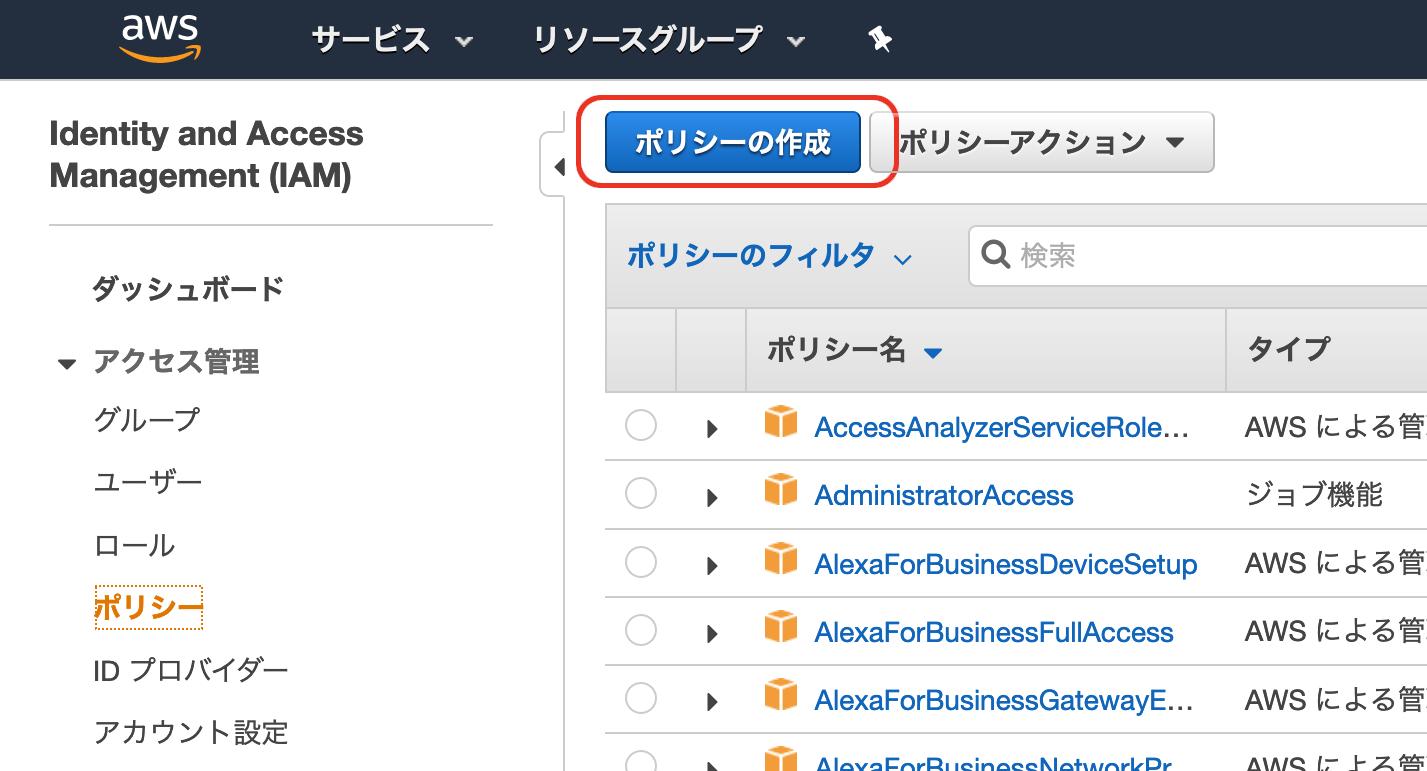Open the AdministratorAccess policy link
Viewport: 1427px width, 771px height.
coord(944,495)
